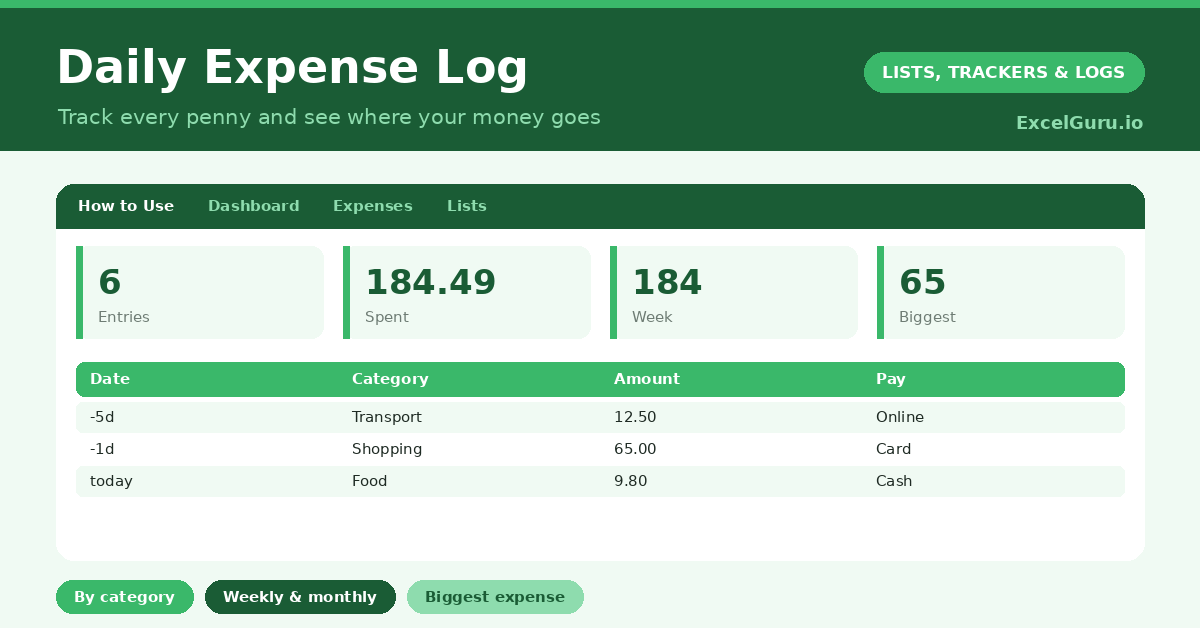The width and height of the screenshot is (1200, 628).
Task: Click the Pay column header
Action: pyautogui.click(x=891, y=379)
